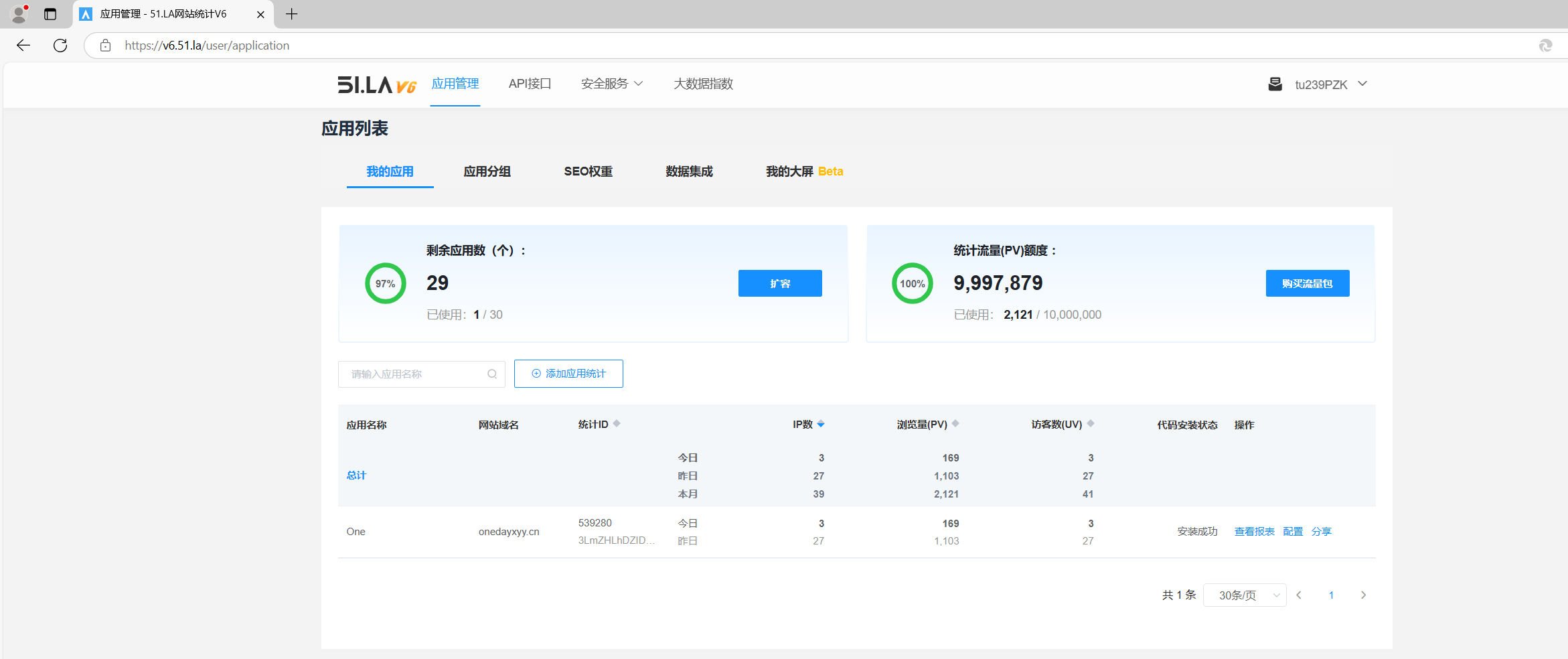Expand the 安全服务 dropdown menu
The height and width of the screenshot is (659, 1568).
tap(612, 84)
